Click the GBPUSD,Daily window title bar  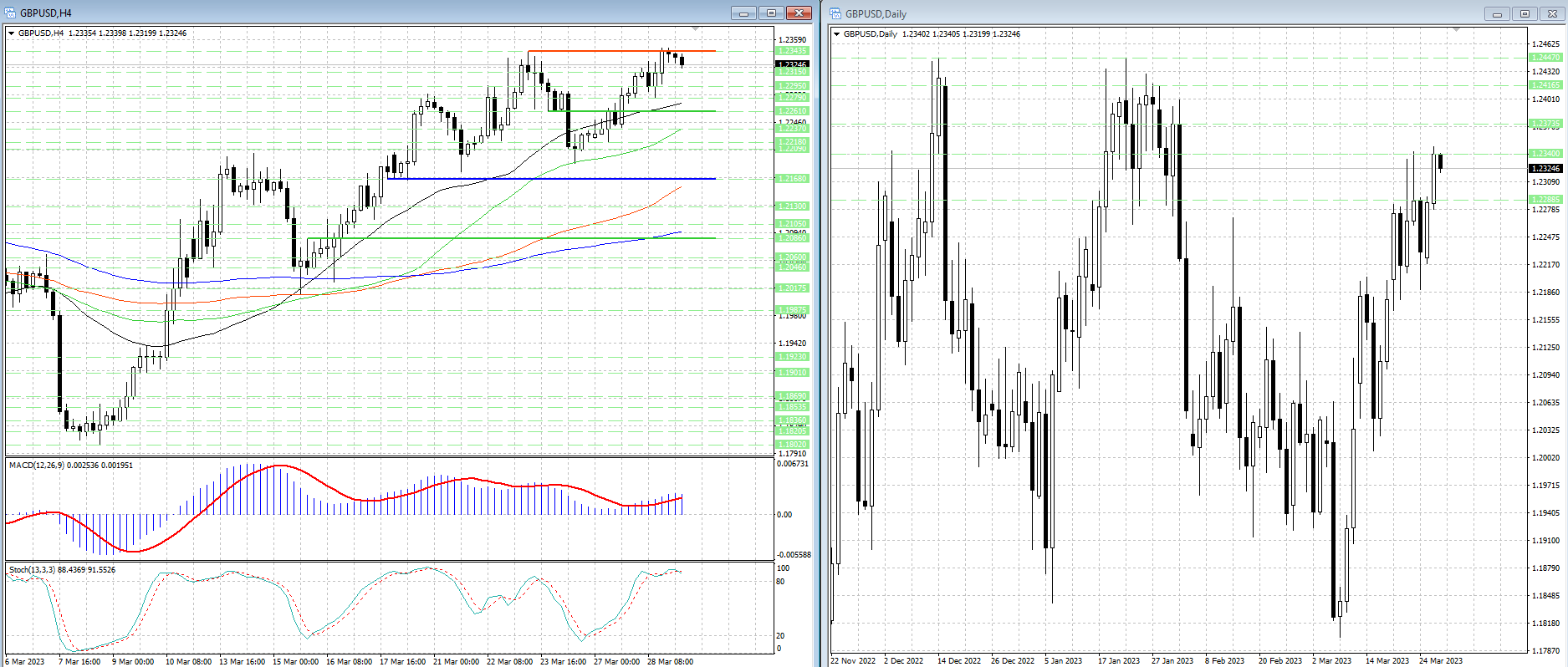pyautogui.click(x=1171, y=13)
